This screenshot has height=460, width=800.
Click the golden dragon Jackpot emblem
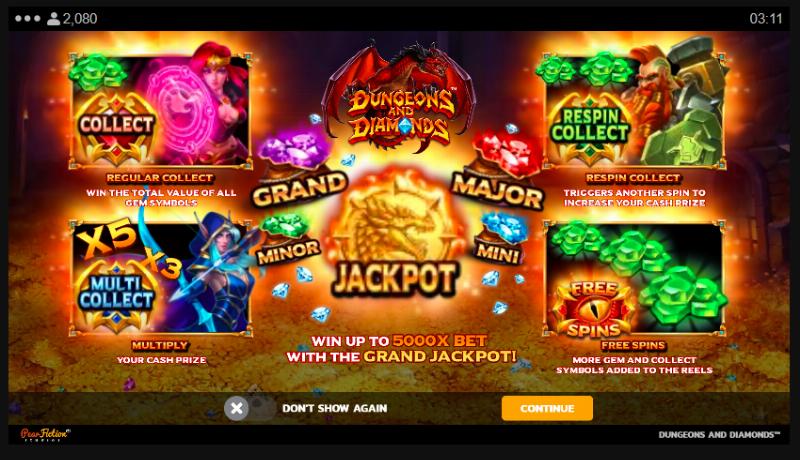point(395,235)
